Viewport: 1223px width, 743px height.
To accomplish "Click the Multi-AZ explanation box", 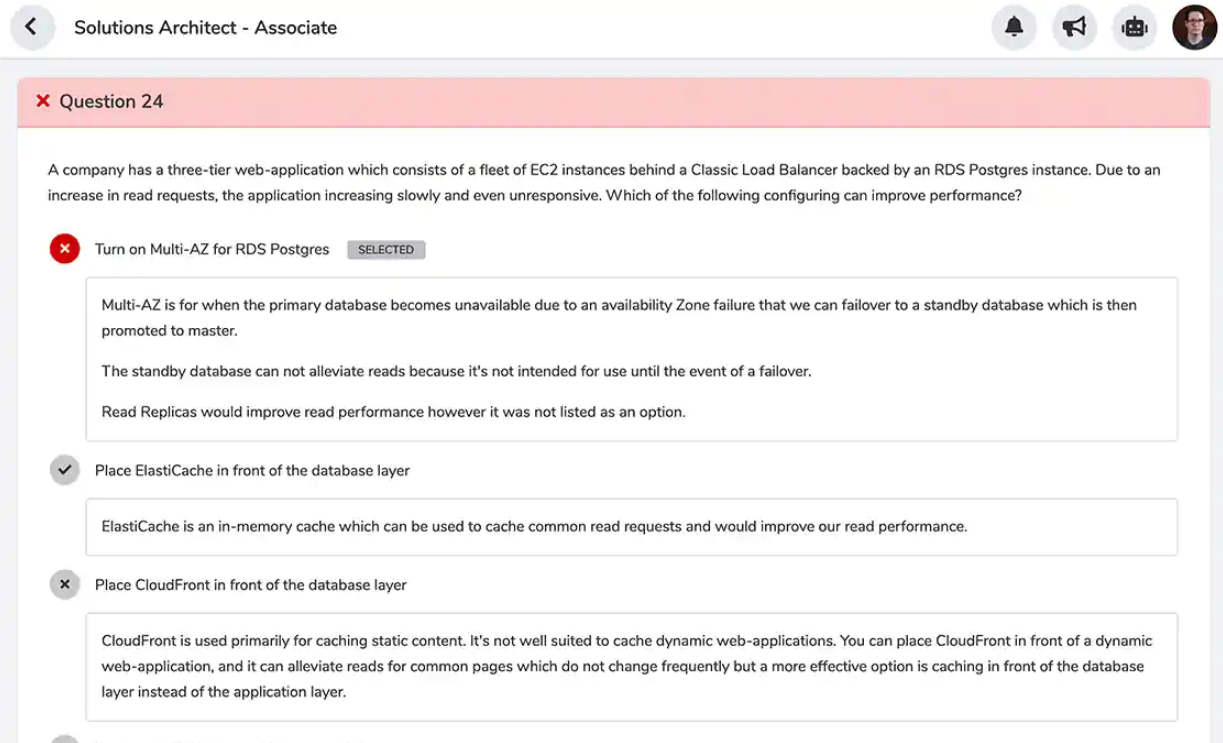I will (631, 359).
